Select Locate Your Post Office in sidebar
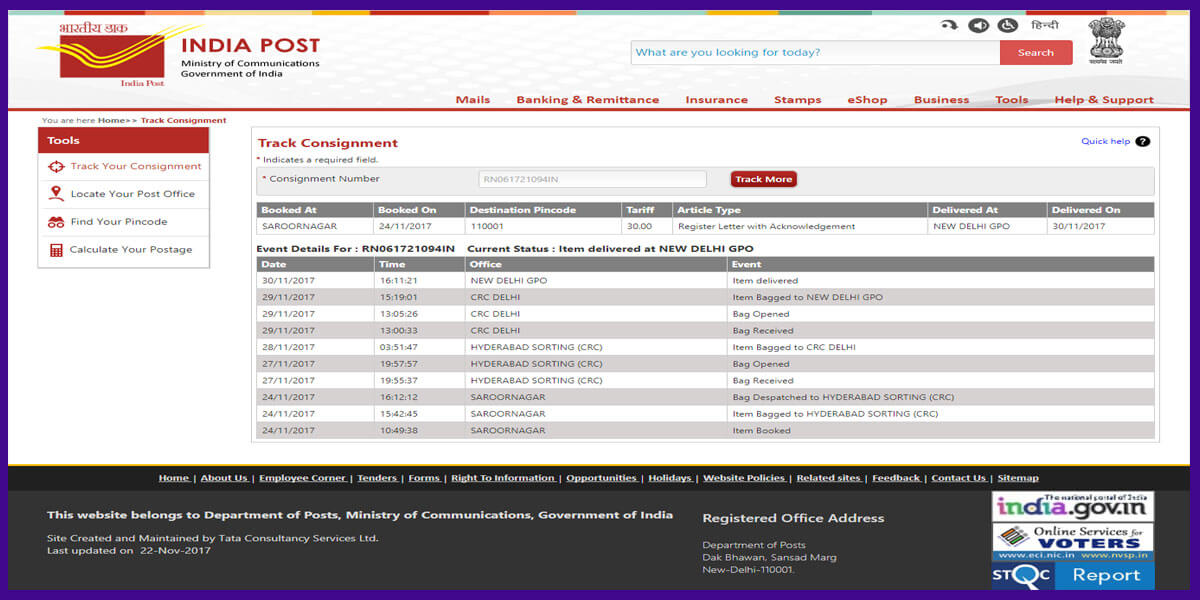Screen dimensions: 1200x600 pos(133,194)
